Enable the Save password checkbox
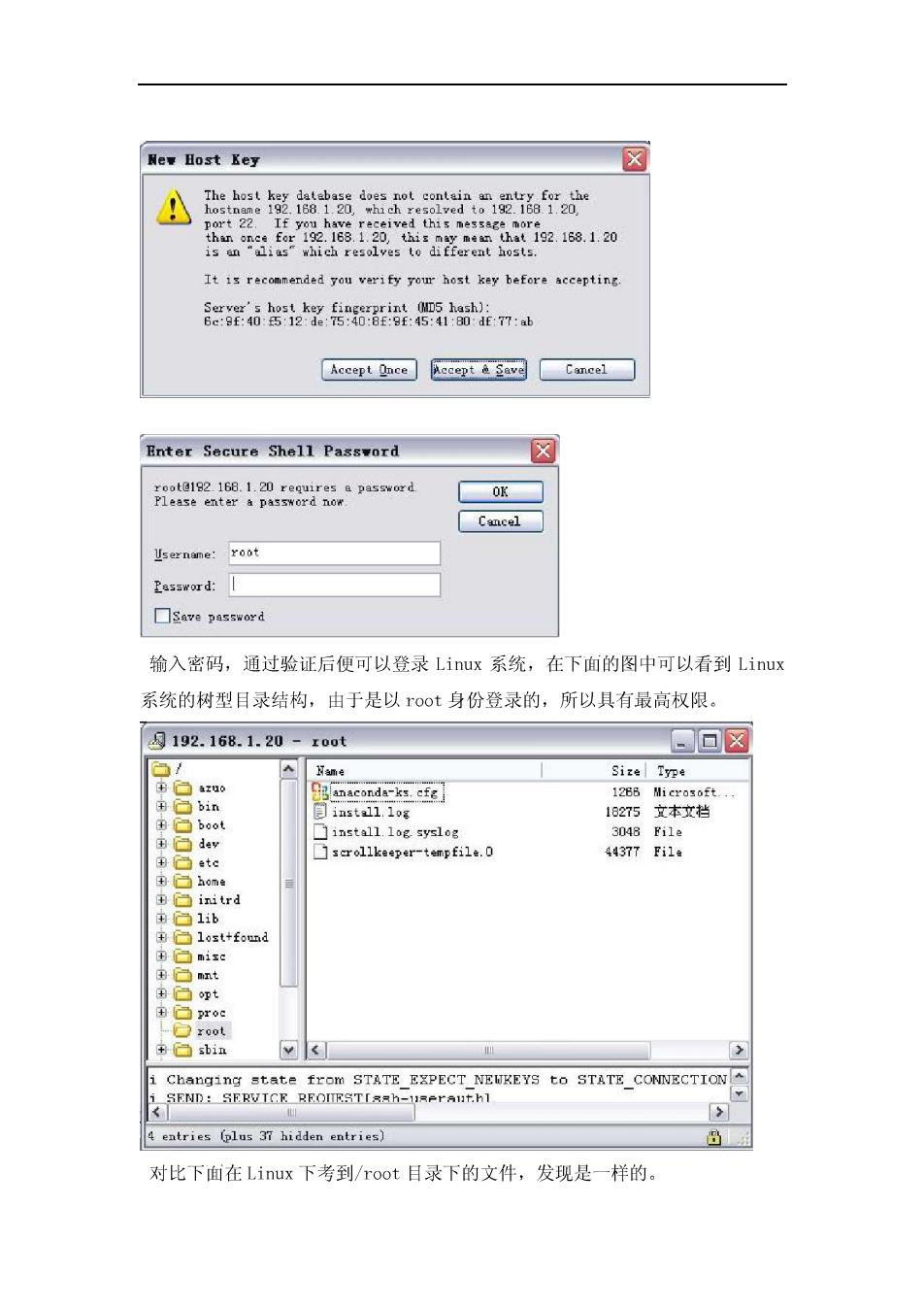The image size is (924, 1308). tap(162, 616)
